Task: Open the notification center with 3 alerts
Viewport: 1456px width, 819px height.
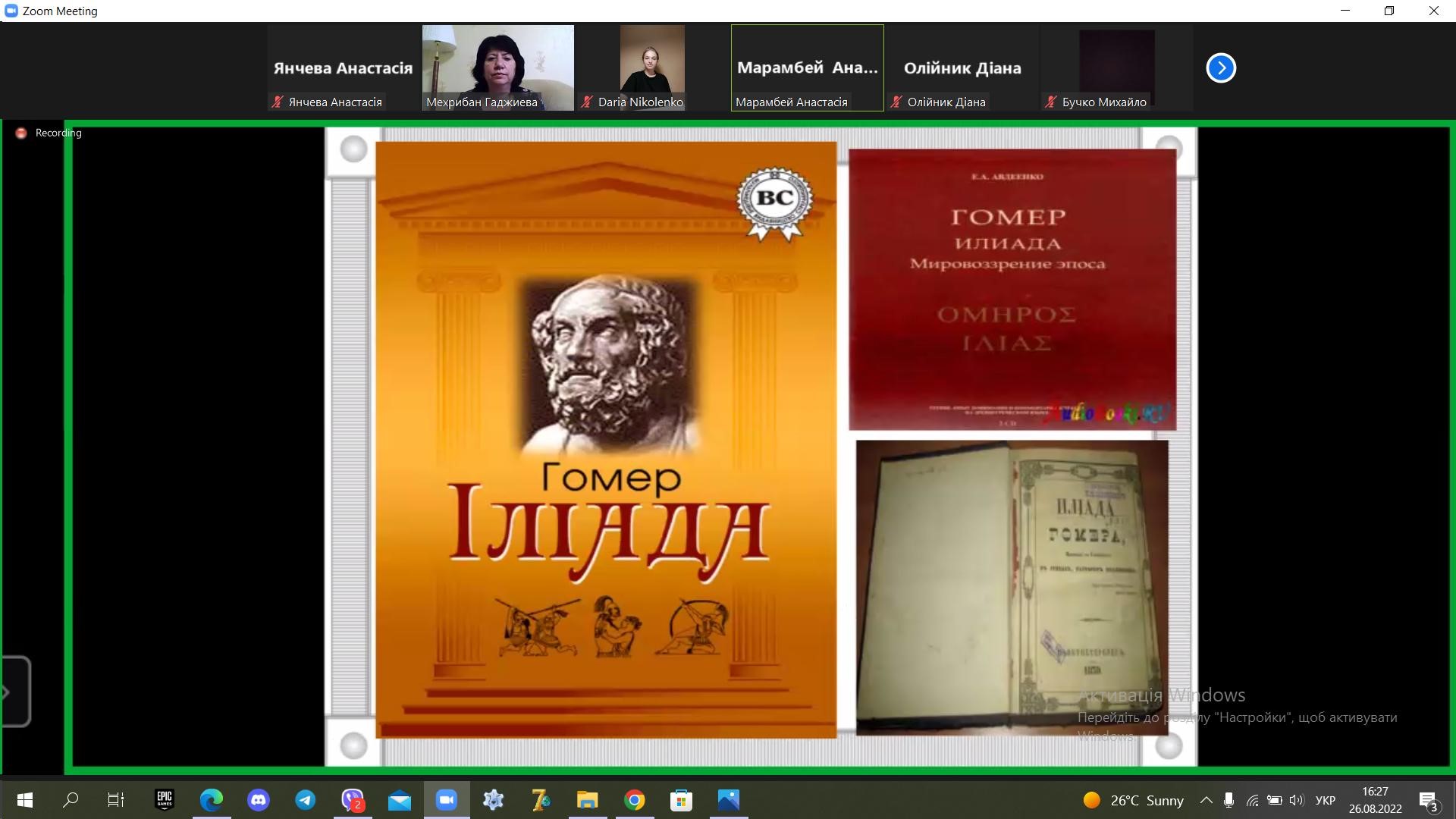Action: click(x=1429, y=800)
